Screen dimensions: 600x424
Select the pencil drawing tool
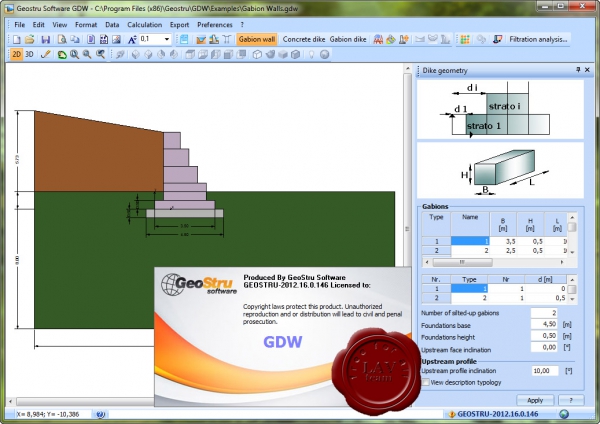[x=45, y=54]
